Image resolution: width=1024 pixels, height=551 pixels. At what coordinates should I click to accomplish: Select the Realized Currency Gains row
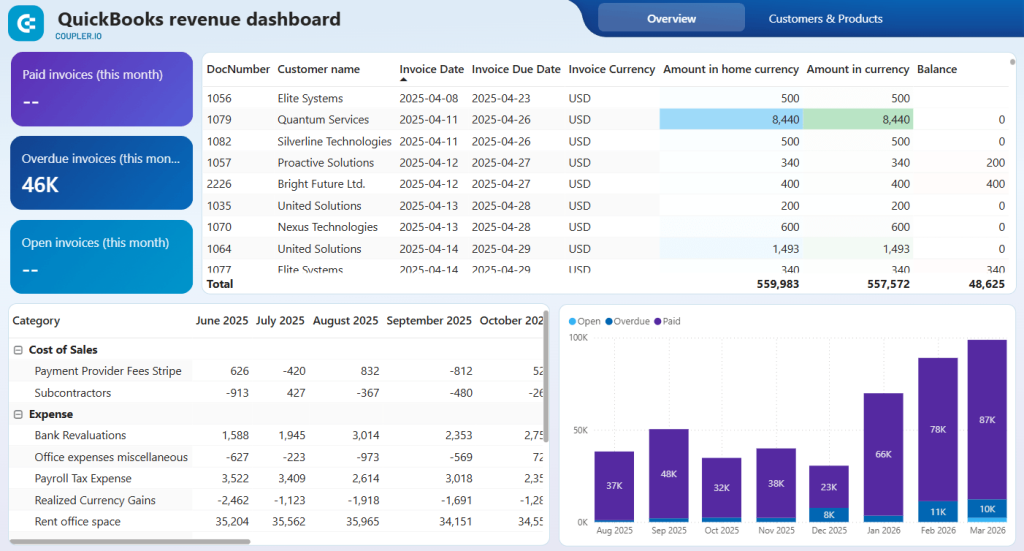(x=277, y=500)
